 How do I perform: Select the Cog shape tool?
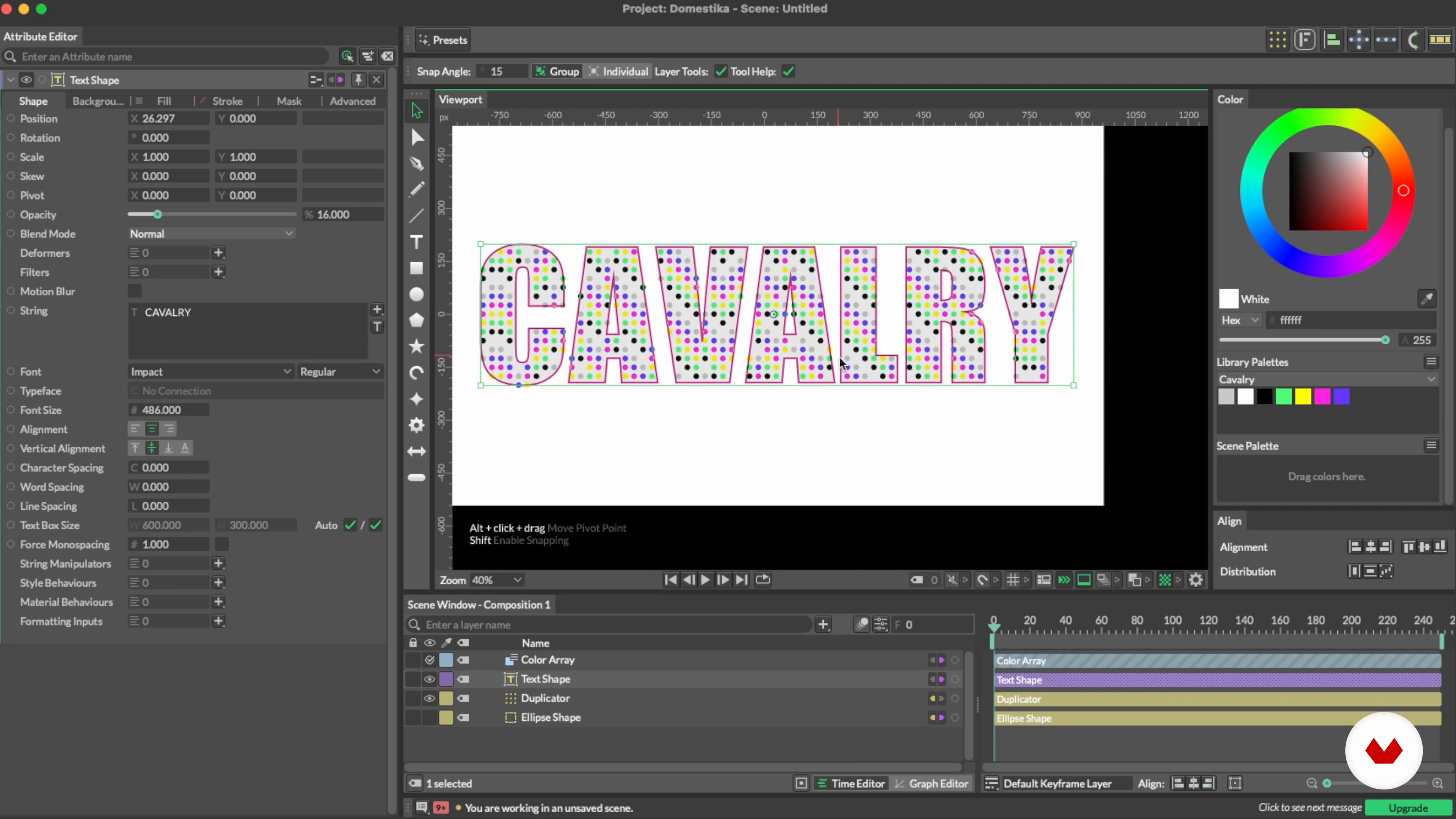[417, 425]
